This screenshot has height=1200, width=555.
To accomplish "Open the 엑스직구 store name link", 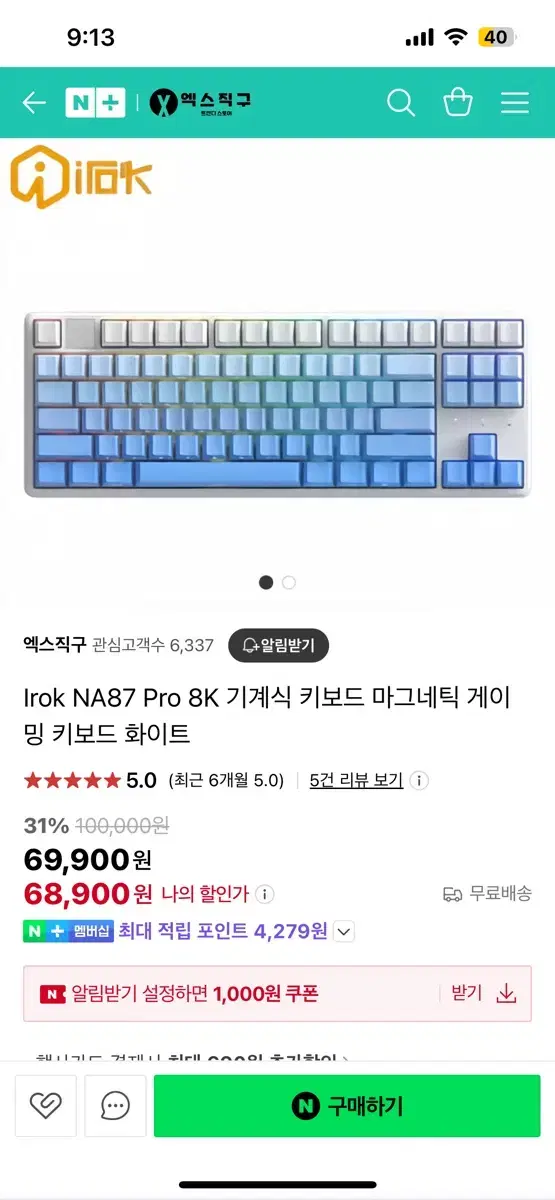I will [54, 645].
